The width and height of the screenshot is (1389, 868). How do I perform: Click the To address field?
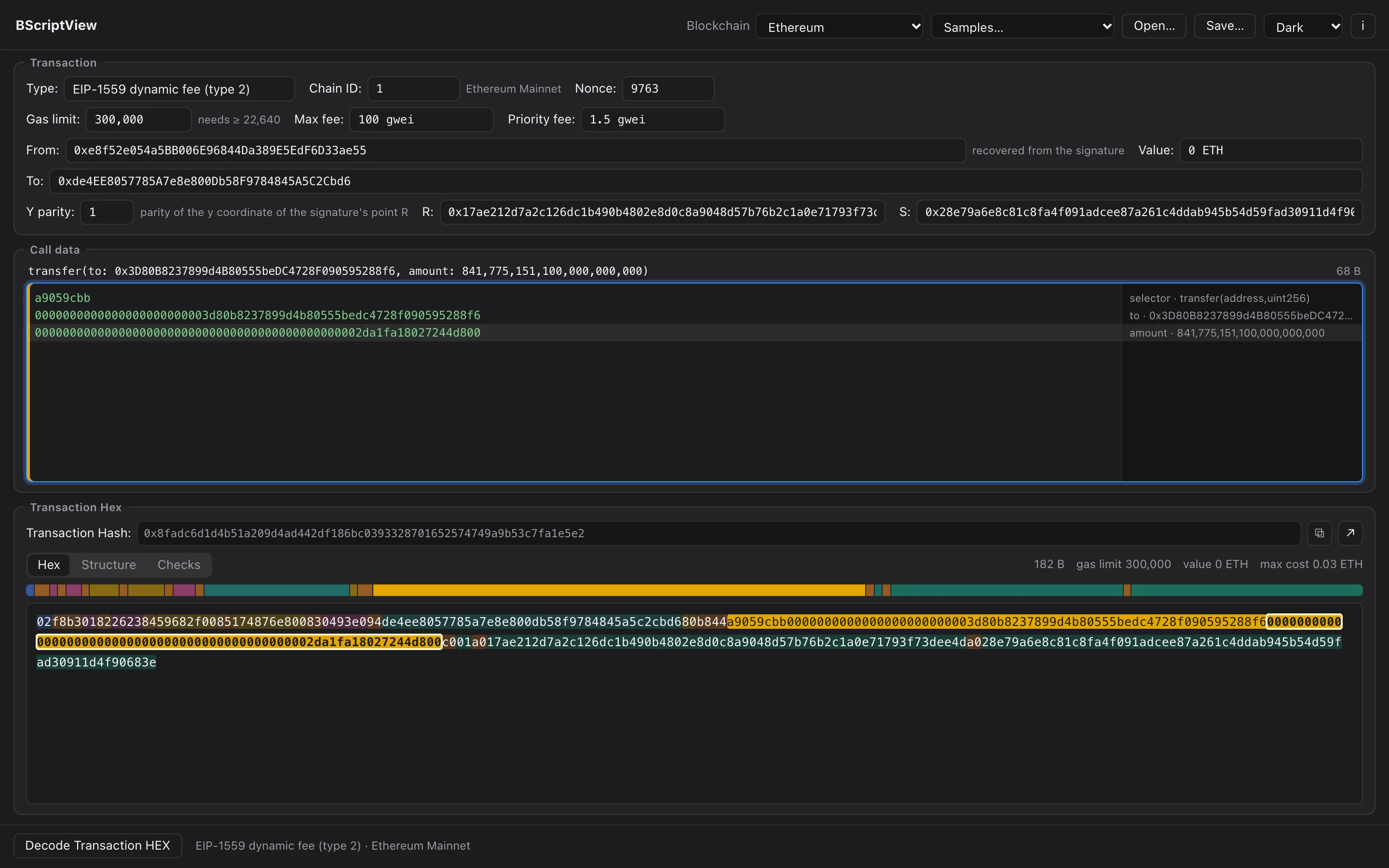[706, 181]
